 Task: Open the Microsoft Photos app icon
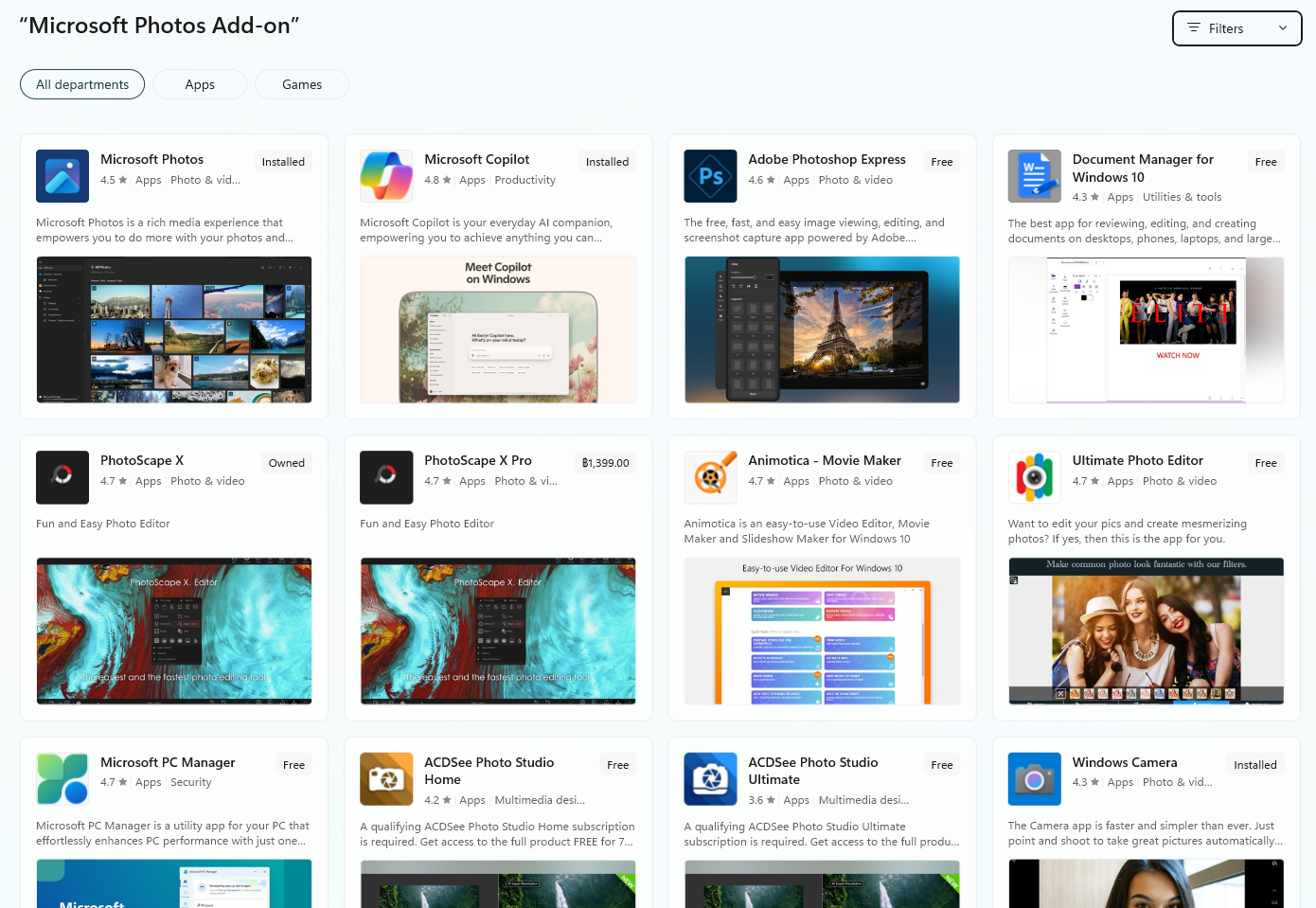62,176
